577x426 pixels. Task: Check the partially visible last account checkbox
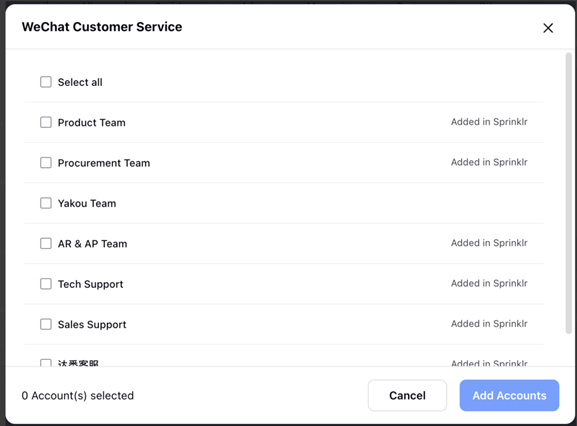[46, 363]
